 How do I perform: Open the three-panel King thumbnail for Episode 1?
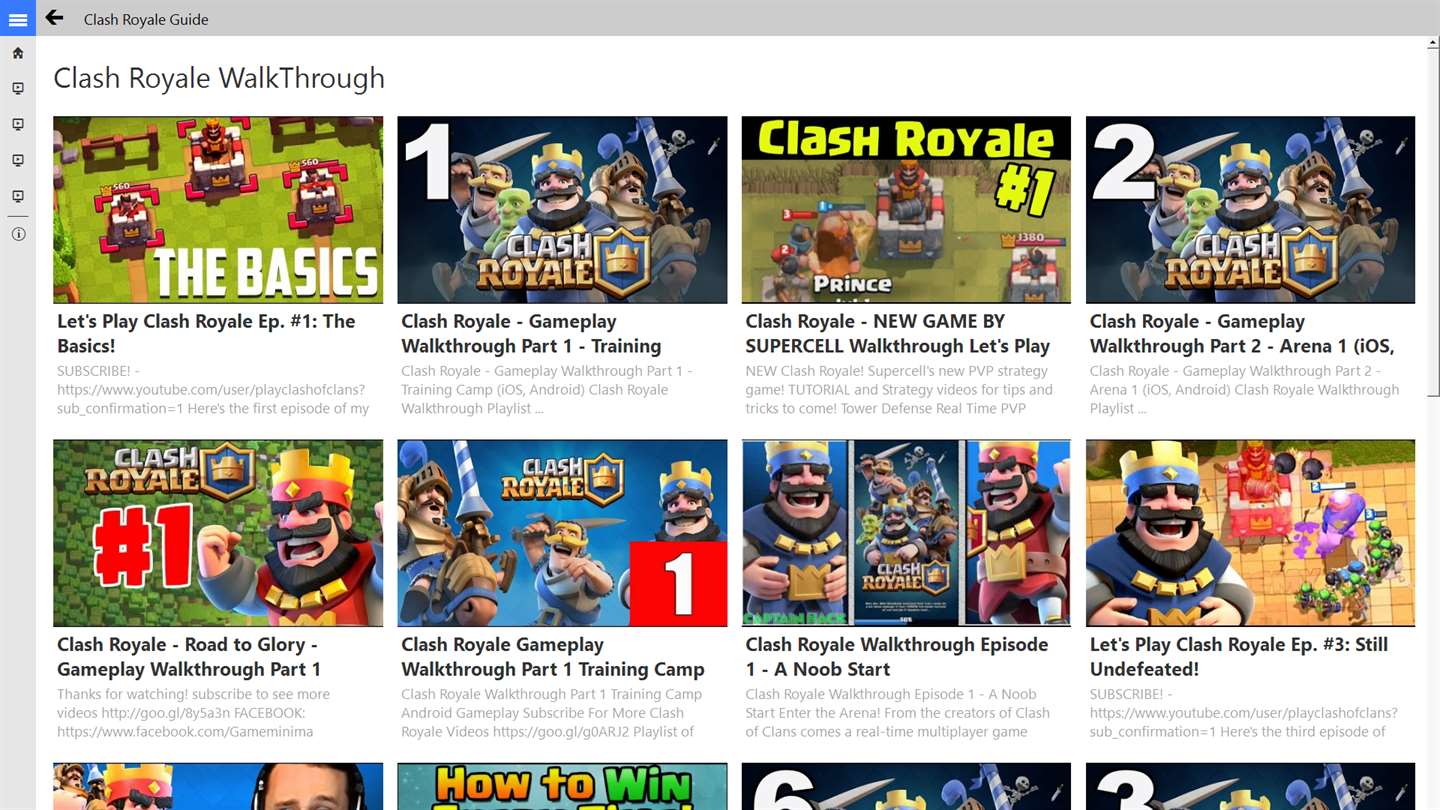pyautogui.click(x=906, y=533)
